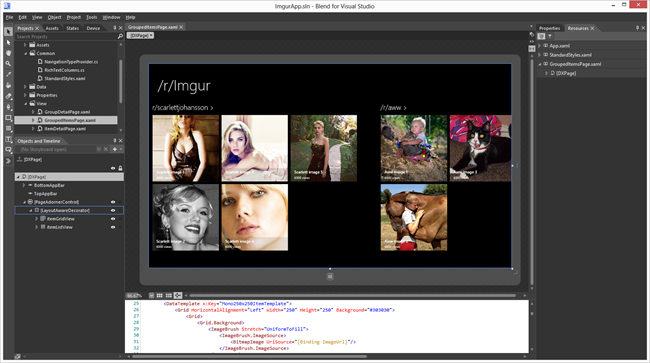650x363 pixels.
Task: Click the /r/aww group header
Action: click(393, 107)
